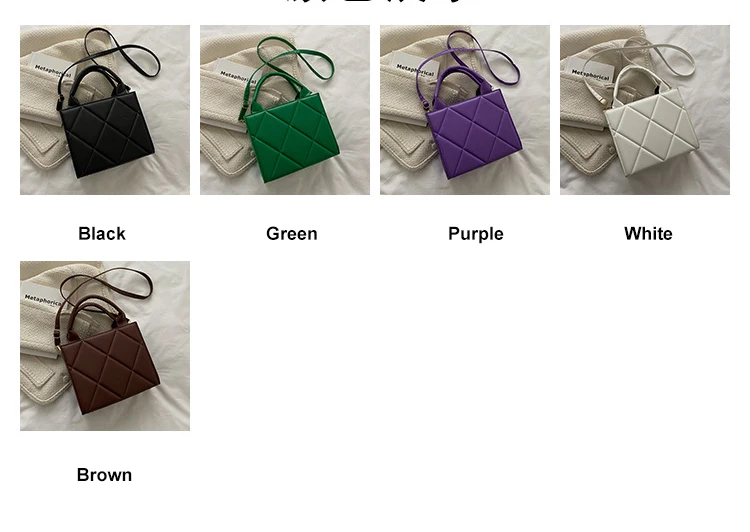This screenshot has width=750, height=532.
Task: Choose the purple quilted bag photo
Action: 465,110
